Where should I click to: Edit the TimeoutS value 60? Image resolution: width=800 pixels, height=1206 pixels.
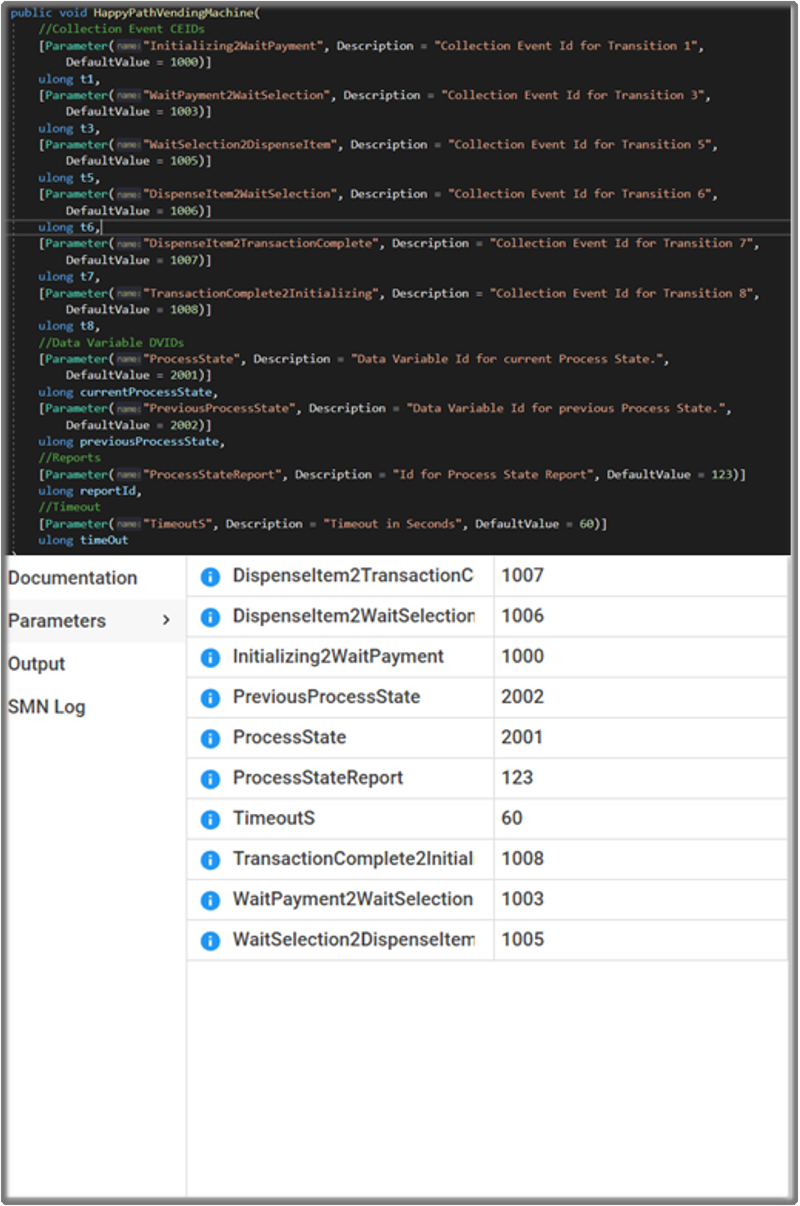(x=512, y=818)
